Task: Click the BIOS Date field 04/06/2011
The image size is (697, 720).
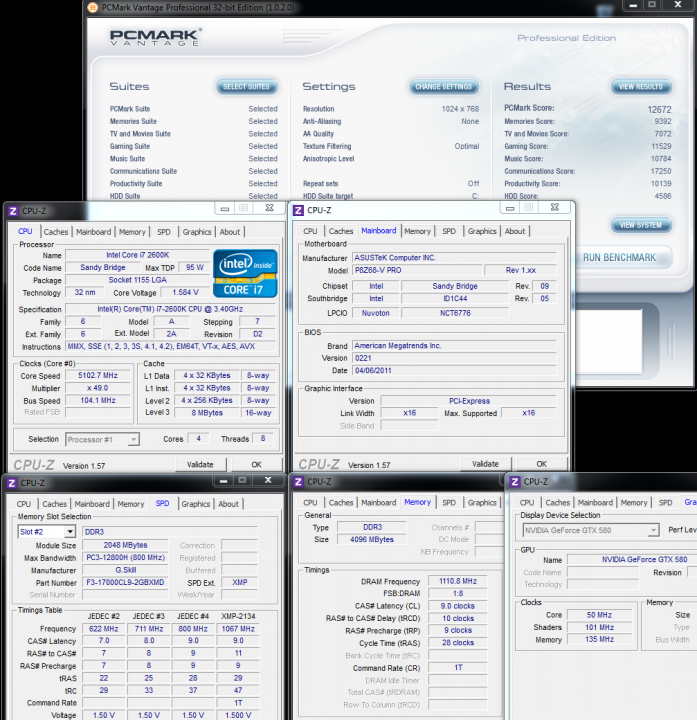Action: [x=455, y=370]
